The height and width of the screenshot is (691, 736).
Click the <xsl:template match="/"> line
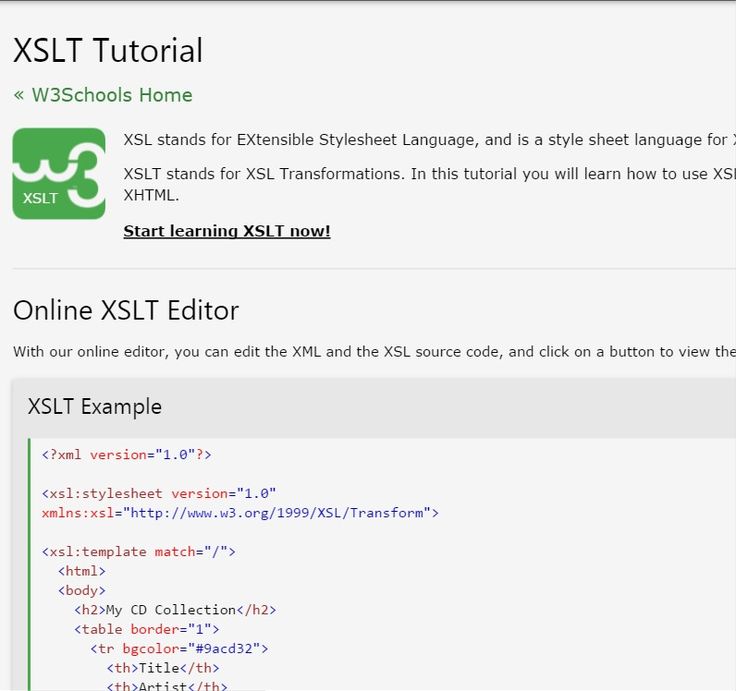coord(138,552)
